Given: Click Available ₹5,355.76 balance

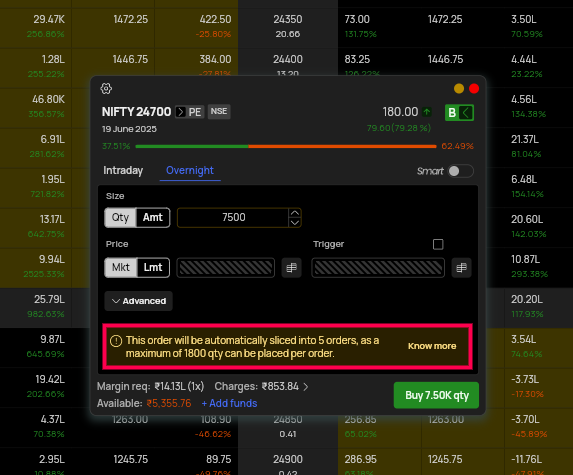Looking at the screenshot, I should [144, 403].
